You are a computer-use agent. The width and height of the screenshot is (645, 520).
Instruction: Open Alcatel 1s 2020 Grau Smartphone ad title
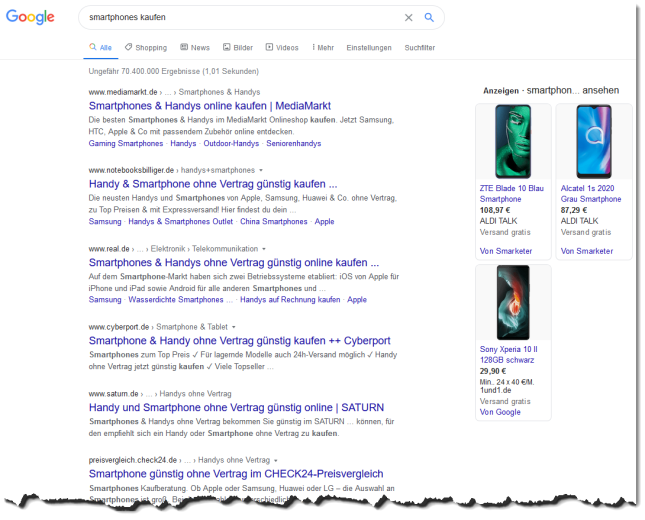tap(591, 194)
